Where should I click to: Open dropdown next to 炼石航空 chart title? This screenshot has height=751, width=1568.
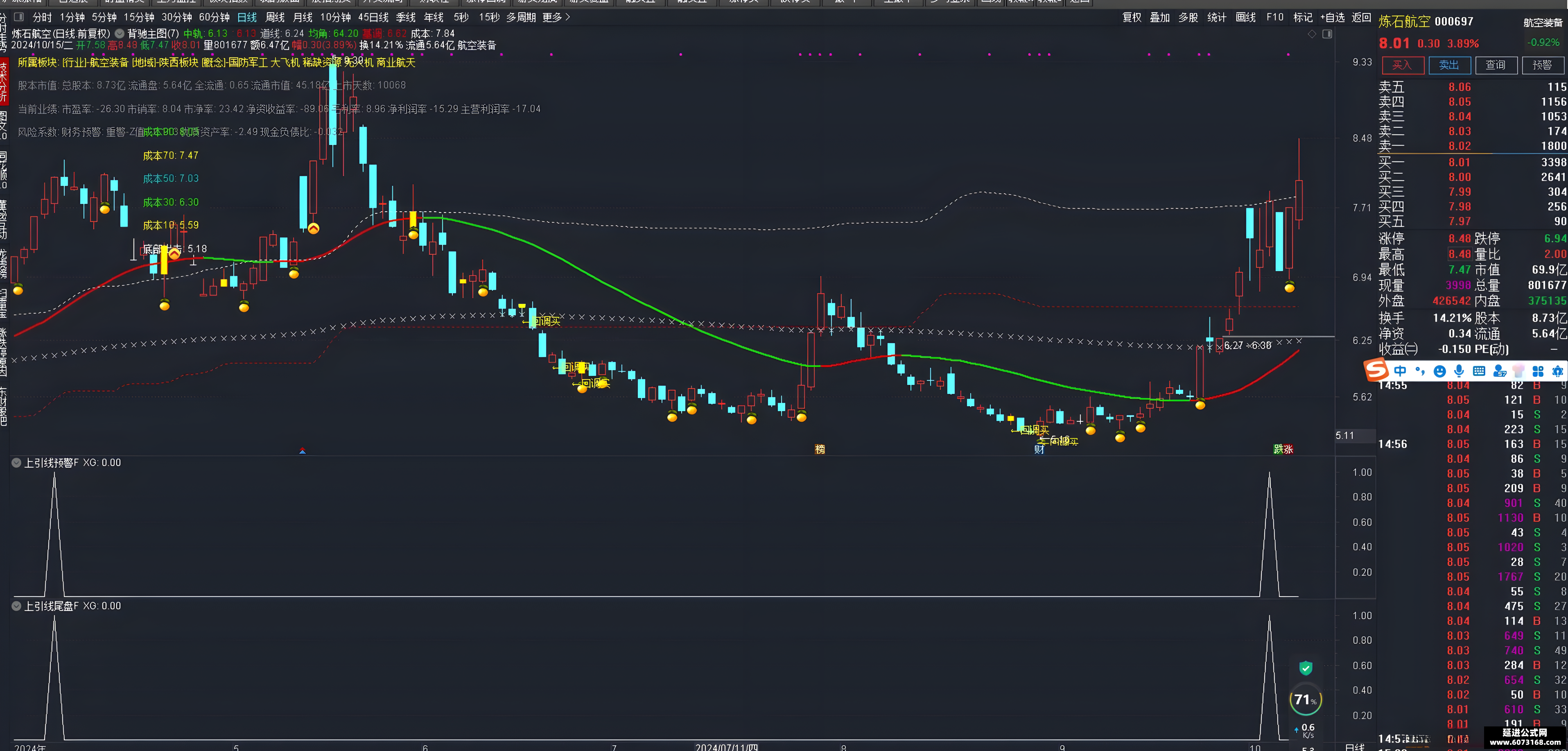pyautogui.click(x=119, y=34)
